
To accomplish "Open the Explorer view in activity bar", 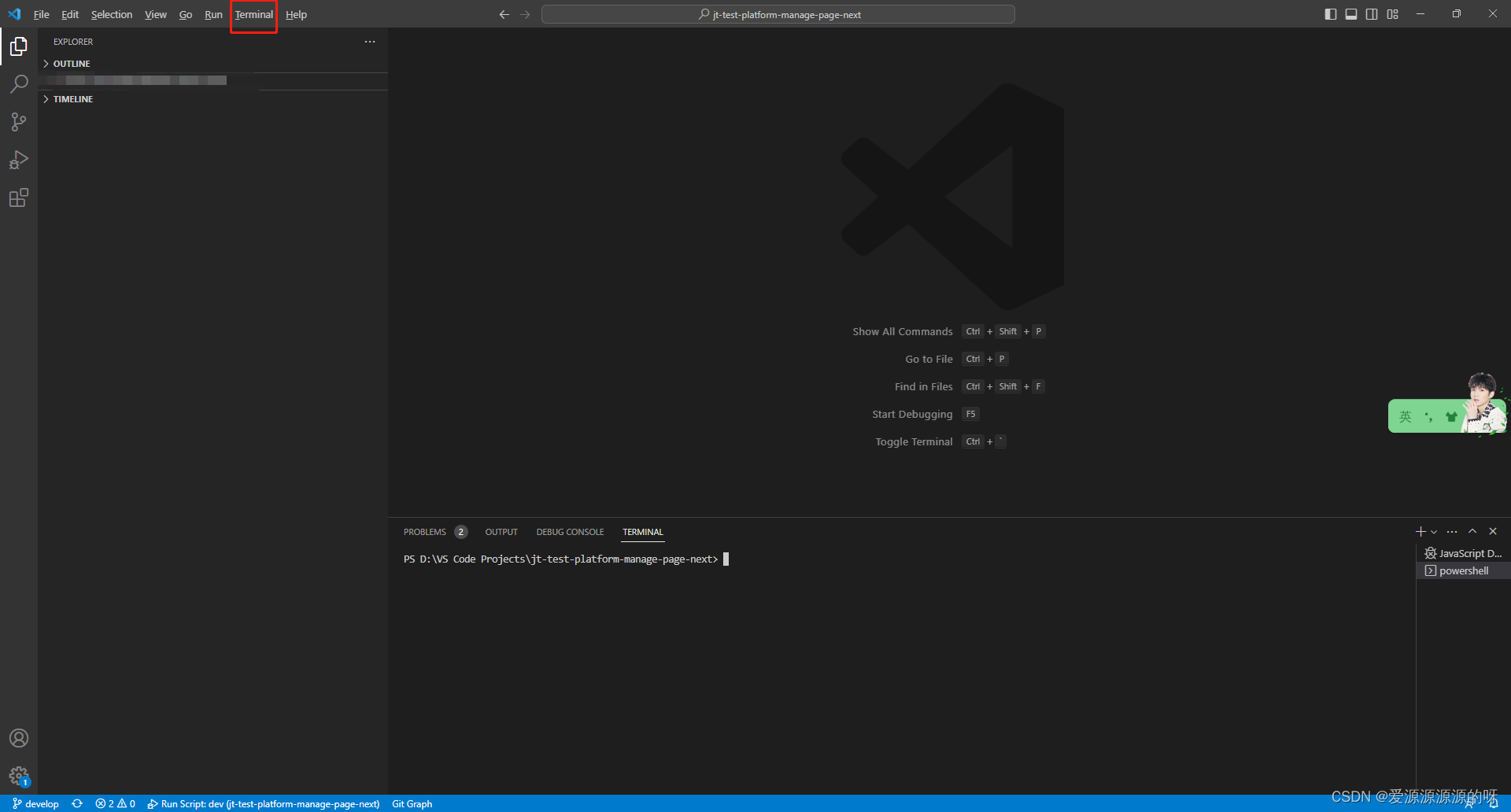I will [19, 46].
